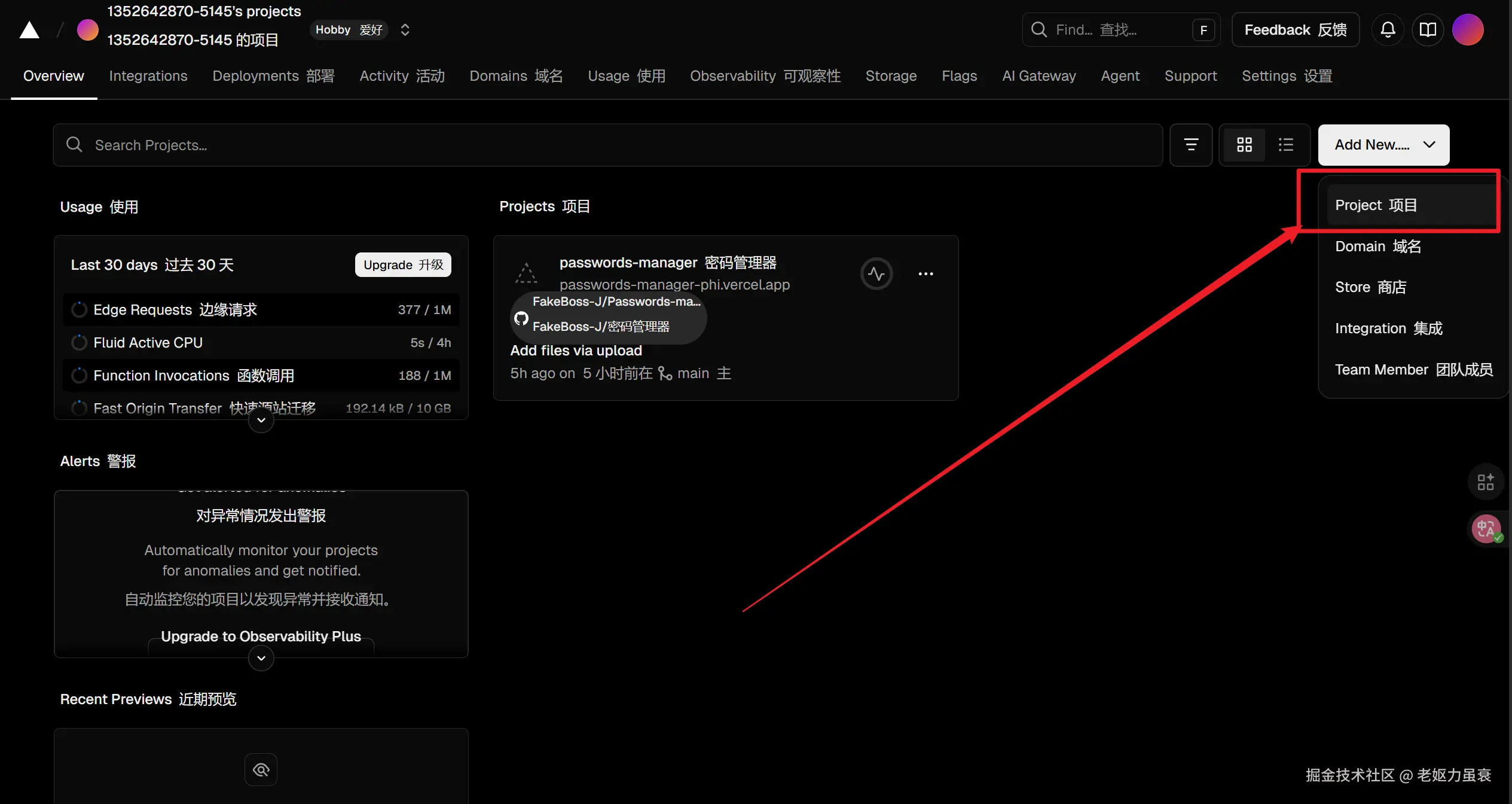
Task: Open the Edge Requests usage row
Action: point(261,310)
